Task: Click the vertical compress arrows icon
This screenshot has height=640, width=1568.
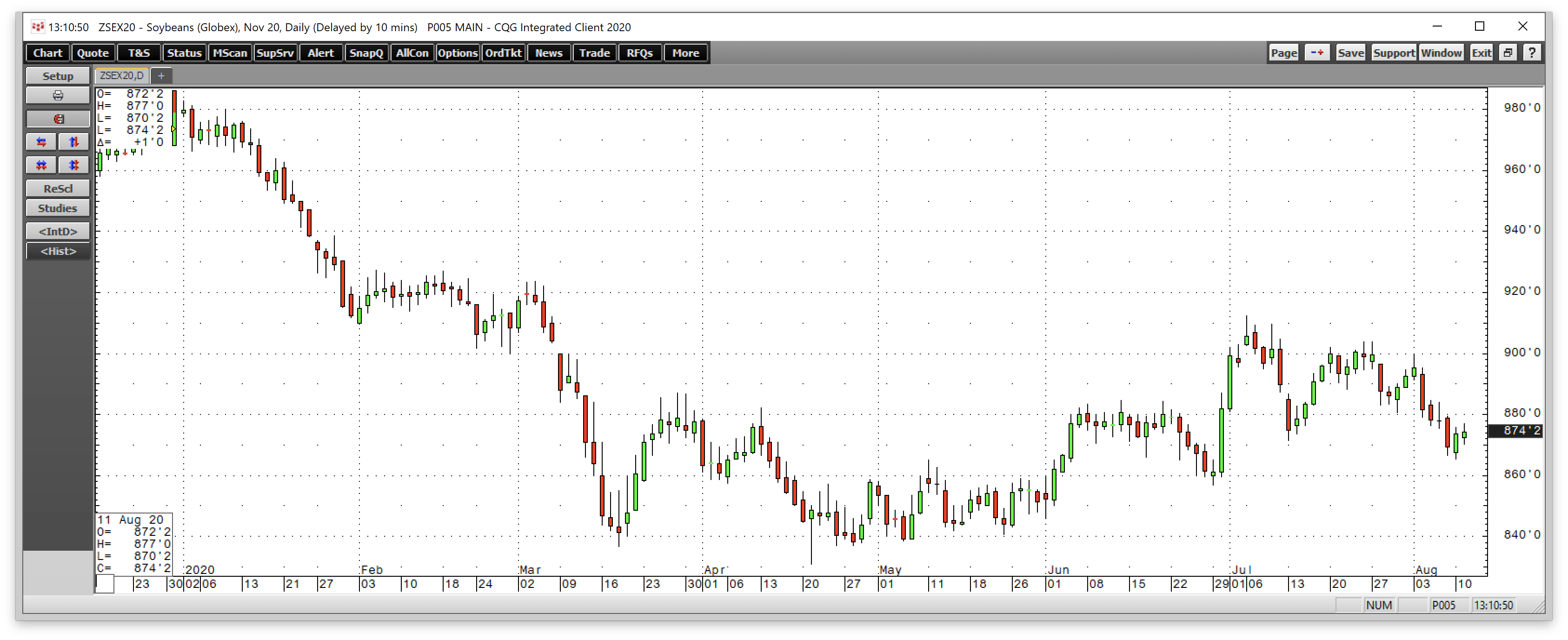Action: click(73, 165)
